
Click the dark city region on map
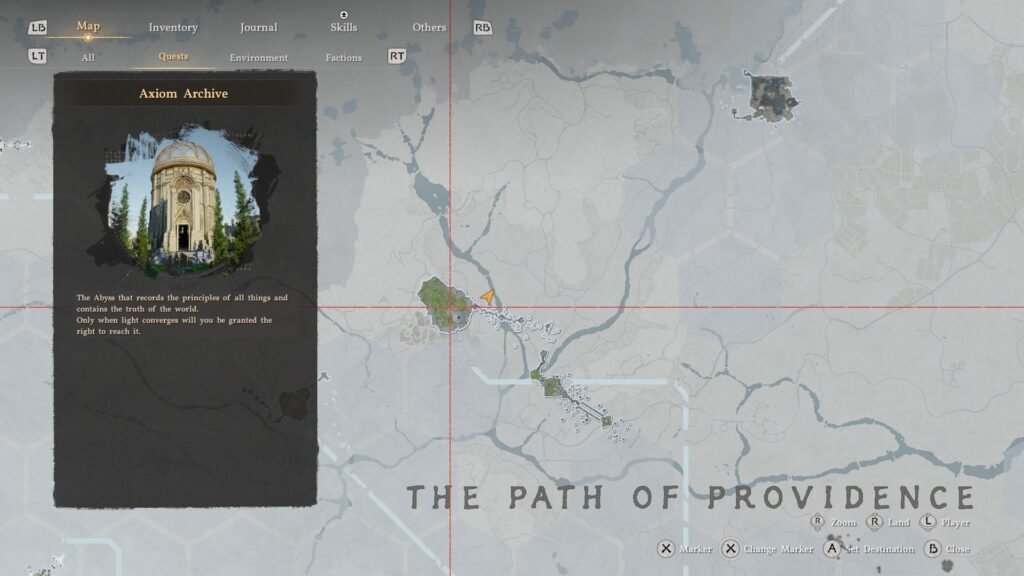pos(771,98)
